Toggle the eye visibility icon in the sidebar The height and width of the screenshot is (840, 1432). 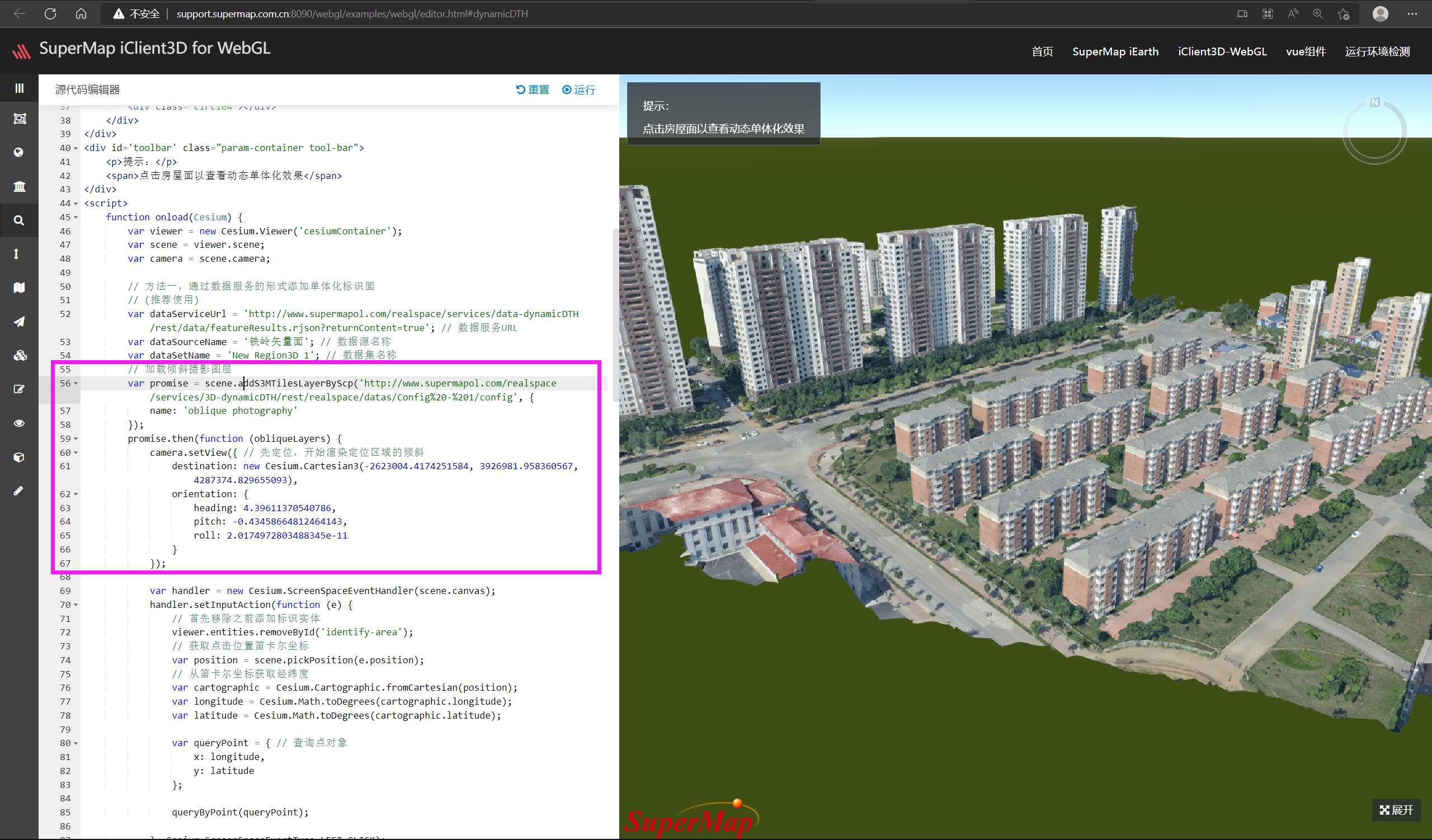[x=20, y=423]
